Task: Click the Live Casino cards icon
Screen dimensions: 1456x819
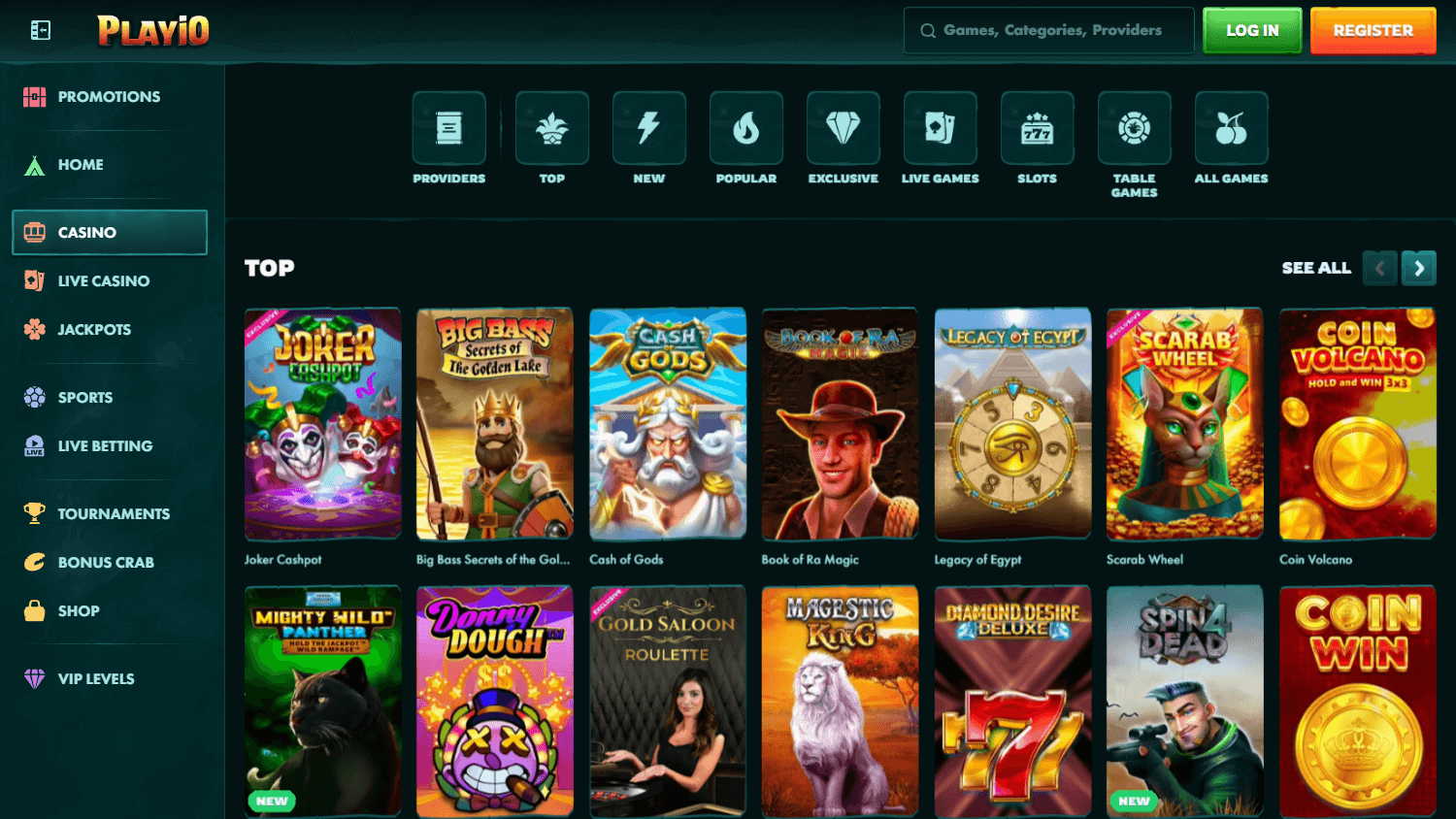Action: tap(35, 281)
